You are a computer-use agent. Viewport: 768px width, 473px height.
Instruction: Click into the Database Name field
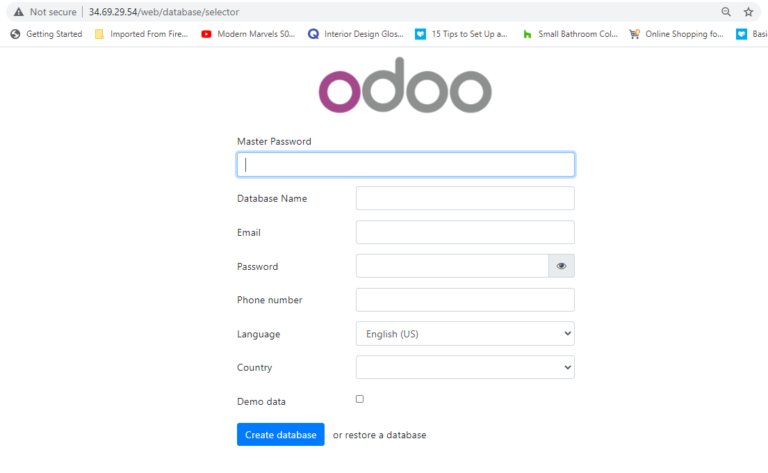click(465, 198)
